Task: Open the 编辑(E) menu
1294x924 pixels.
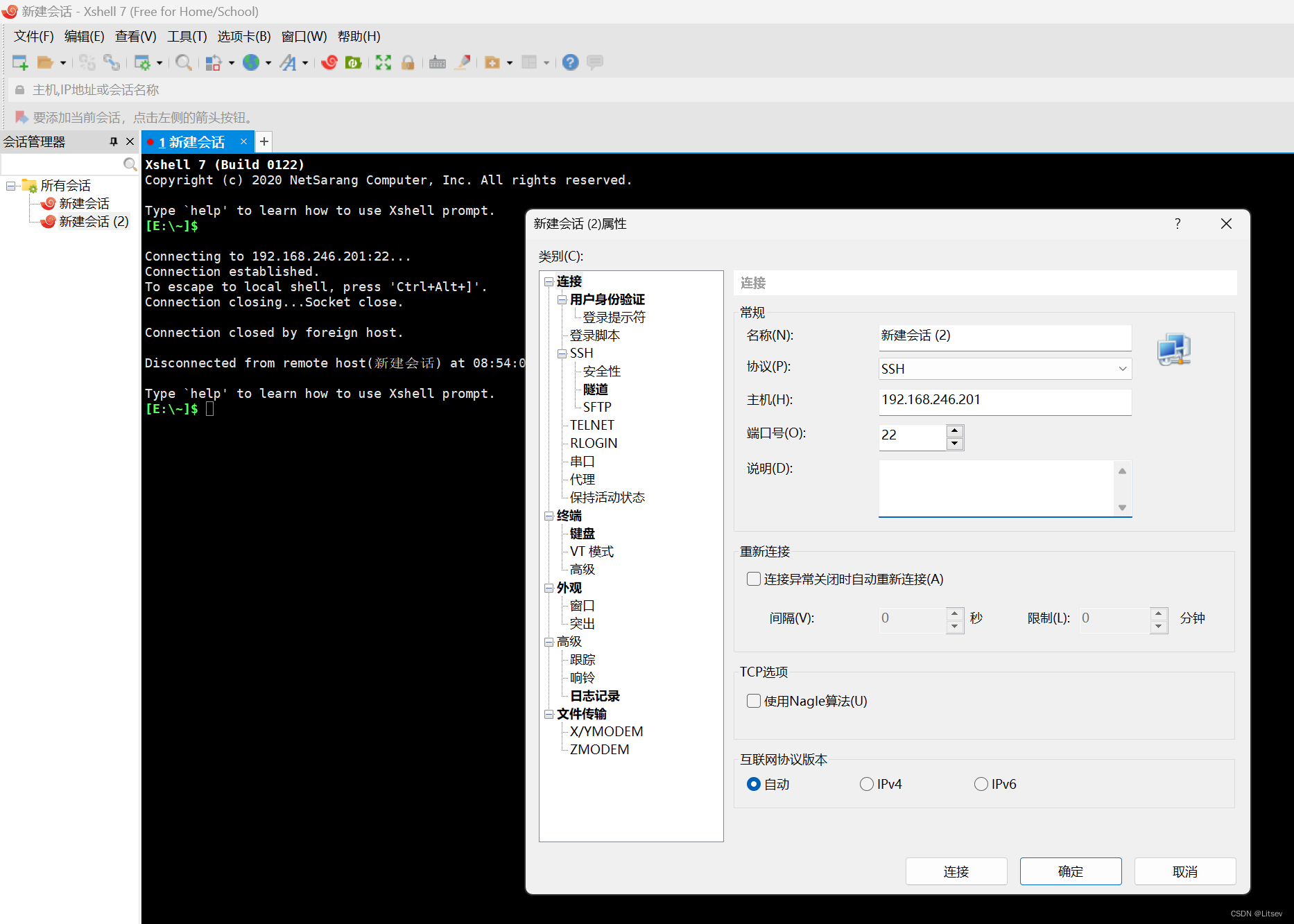Action: pos(85,37)
